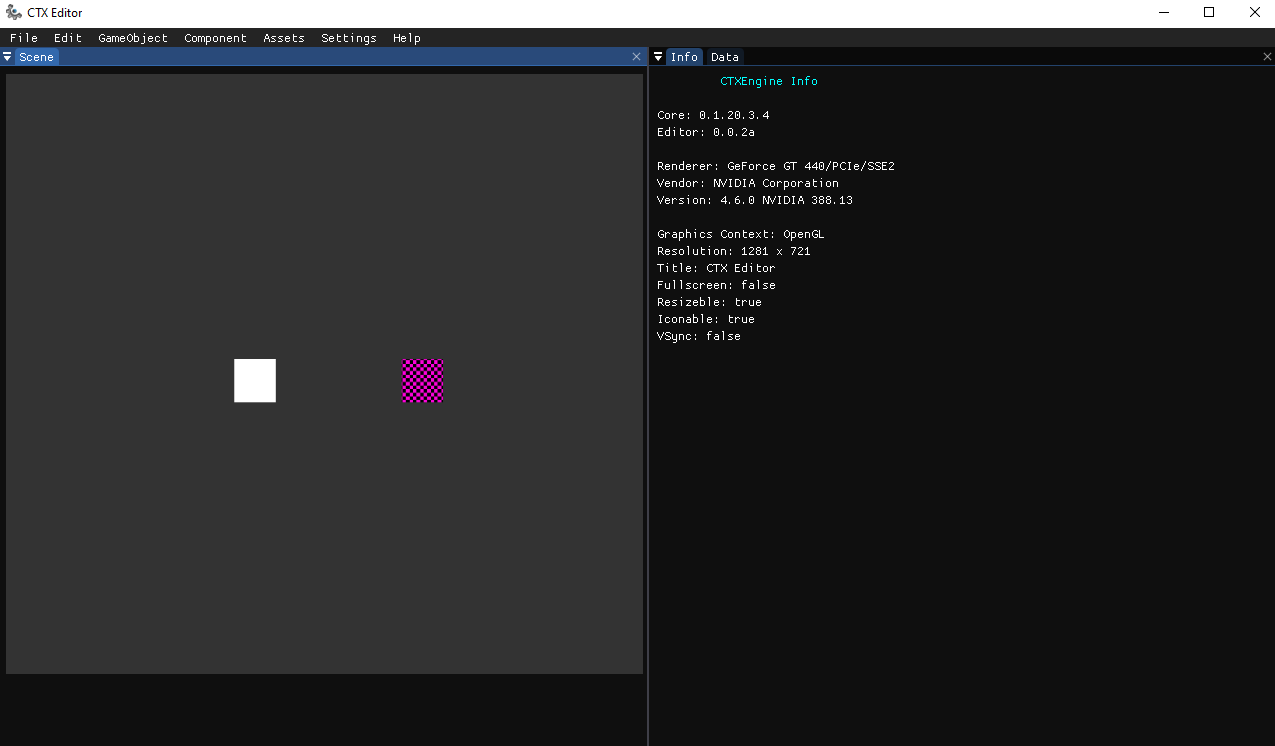Screen dimensions: 1275x746
Task: Close the Info/Data panel
Action: pos(1267,57)
